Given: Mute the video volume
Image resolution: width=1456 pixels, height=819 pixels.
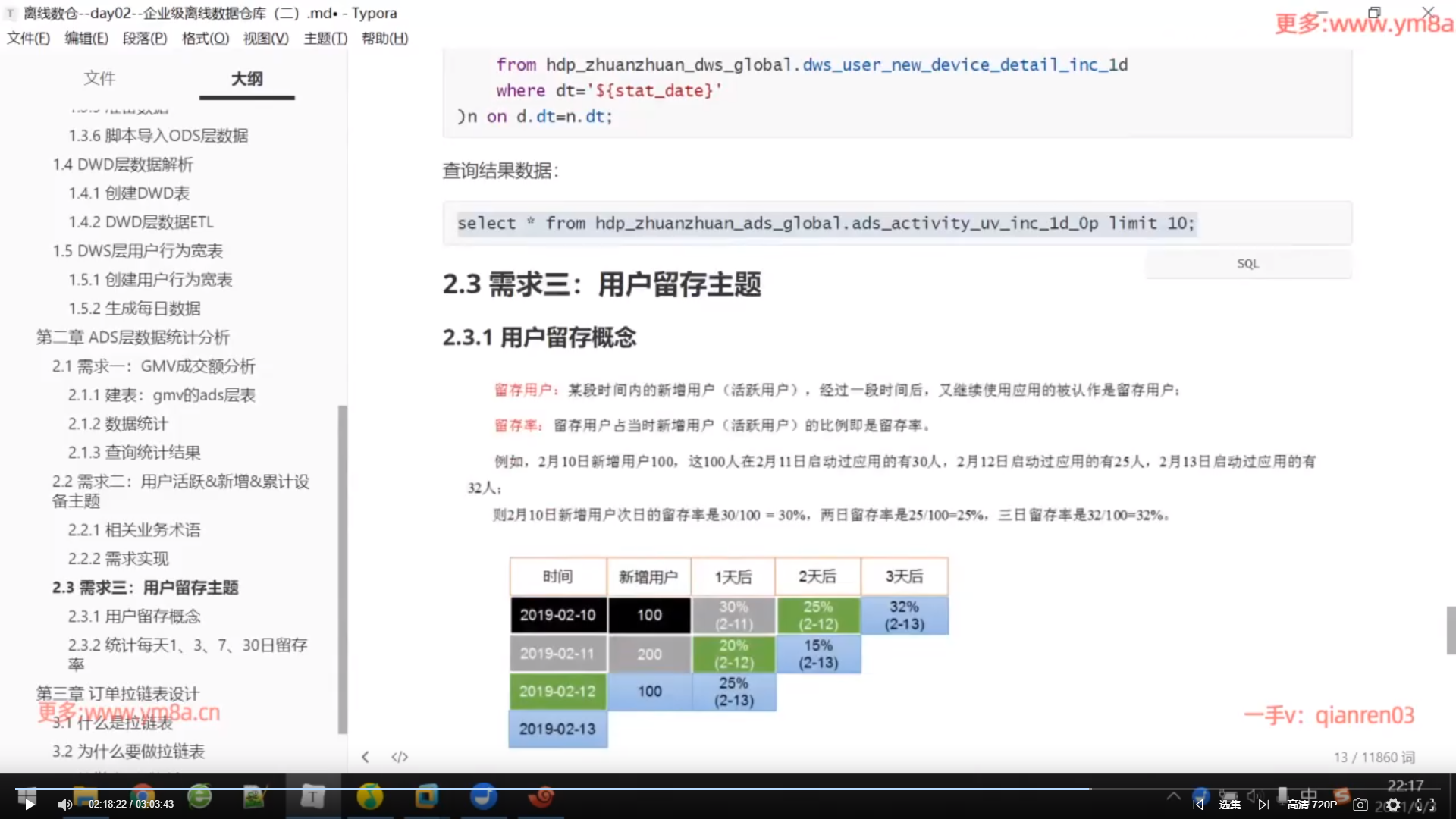Looking at the screenshot, I should pyautogui.click(x=64, y=805).
